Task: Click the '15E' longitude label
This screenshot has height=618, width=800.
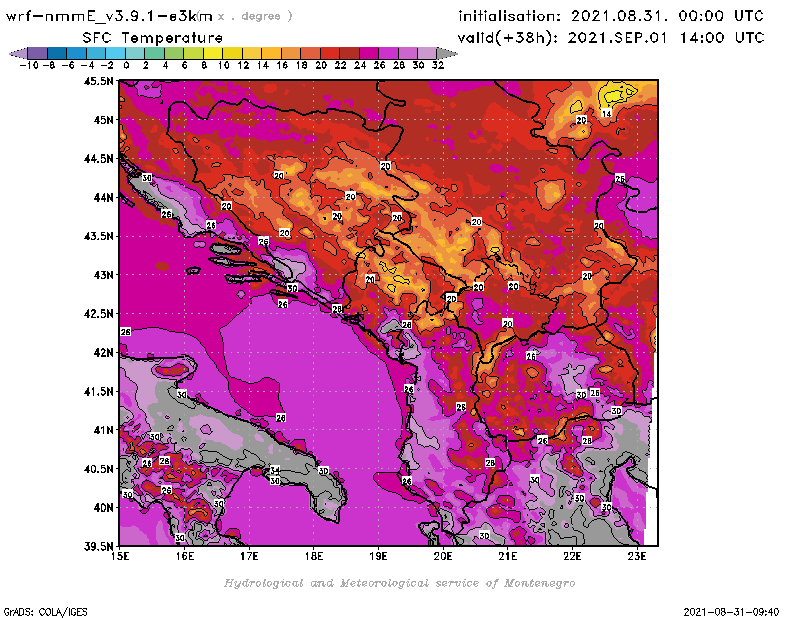Action: point(120,556)
